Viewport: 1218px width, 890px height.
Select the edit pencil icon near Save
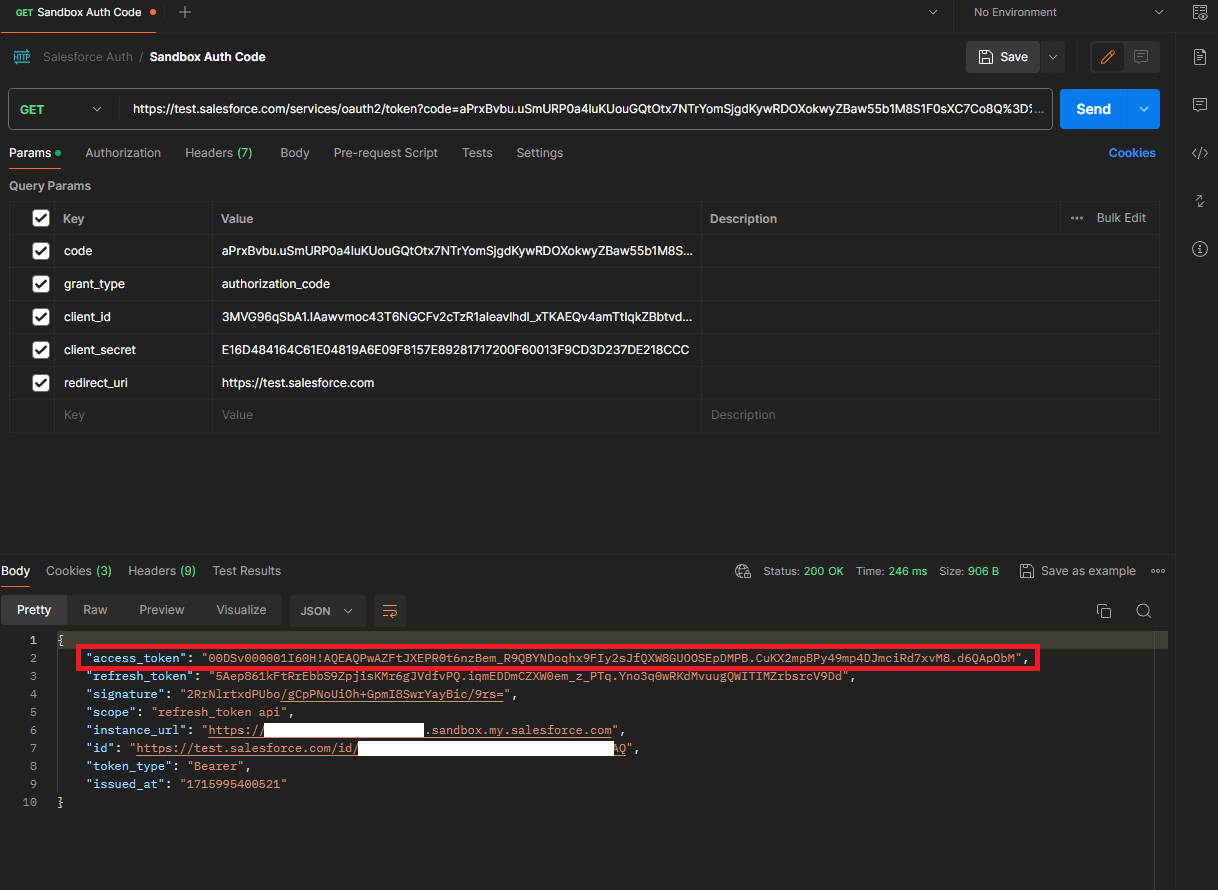[1107, 57]
